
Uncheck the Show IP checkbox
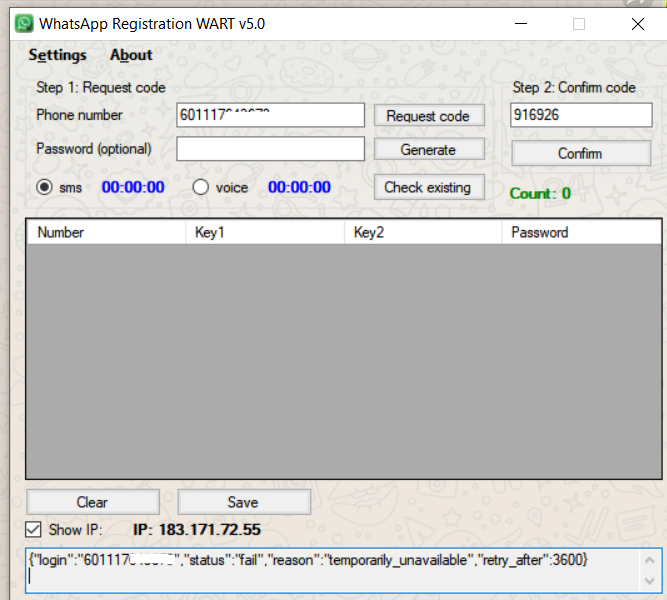33,530
